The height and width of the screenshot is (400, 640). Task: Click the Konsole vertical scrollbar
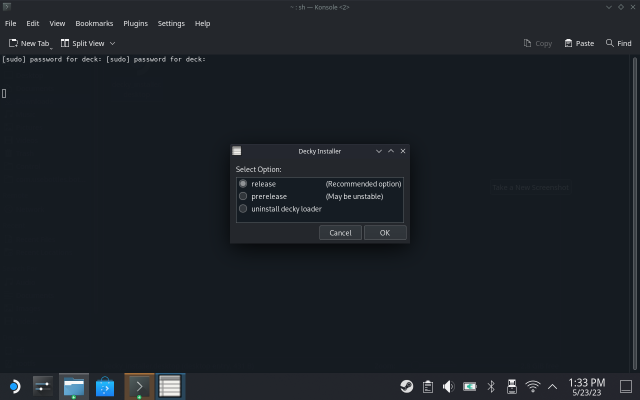click(635, 213)
